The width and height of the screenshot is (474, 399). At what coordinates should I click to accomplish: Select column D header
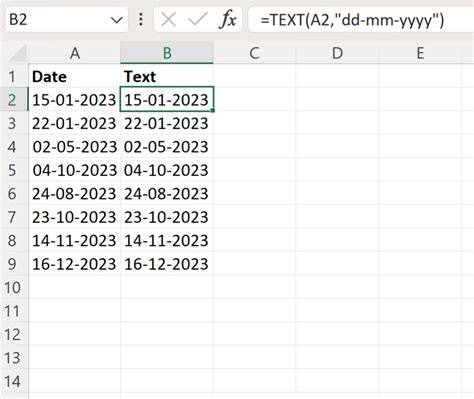337,53
